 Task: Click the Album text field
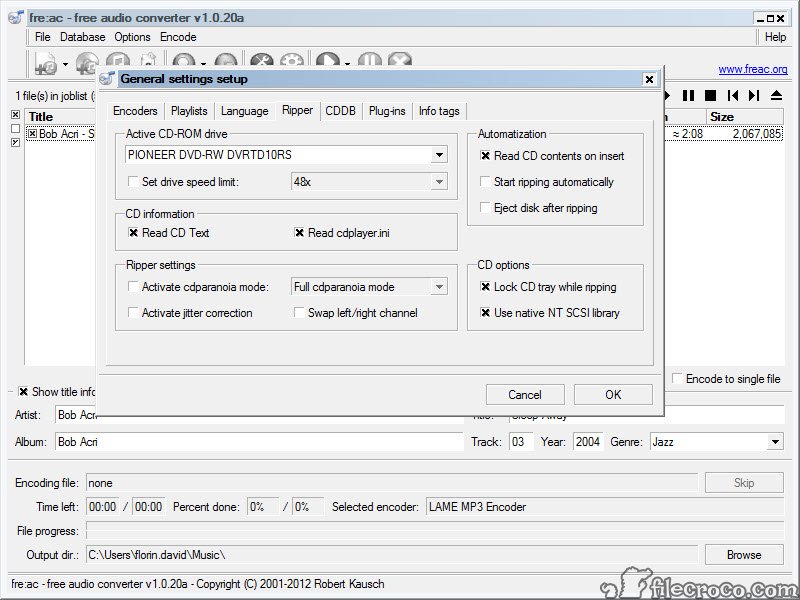258,442
